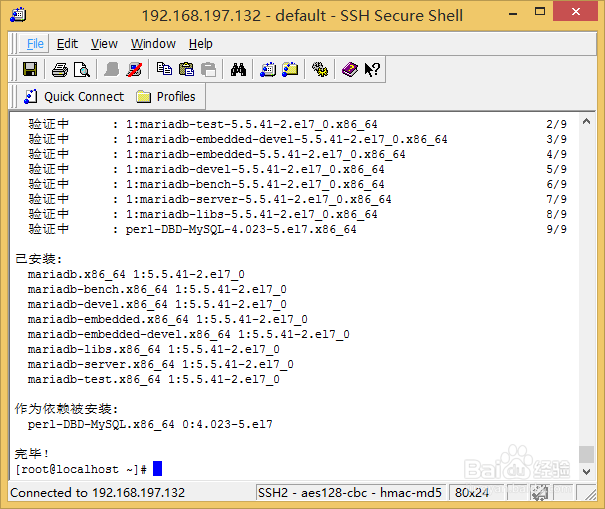Click the Save toolbar icon
The image size is (605, 509).
click(30, 69)
